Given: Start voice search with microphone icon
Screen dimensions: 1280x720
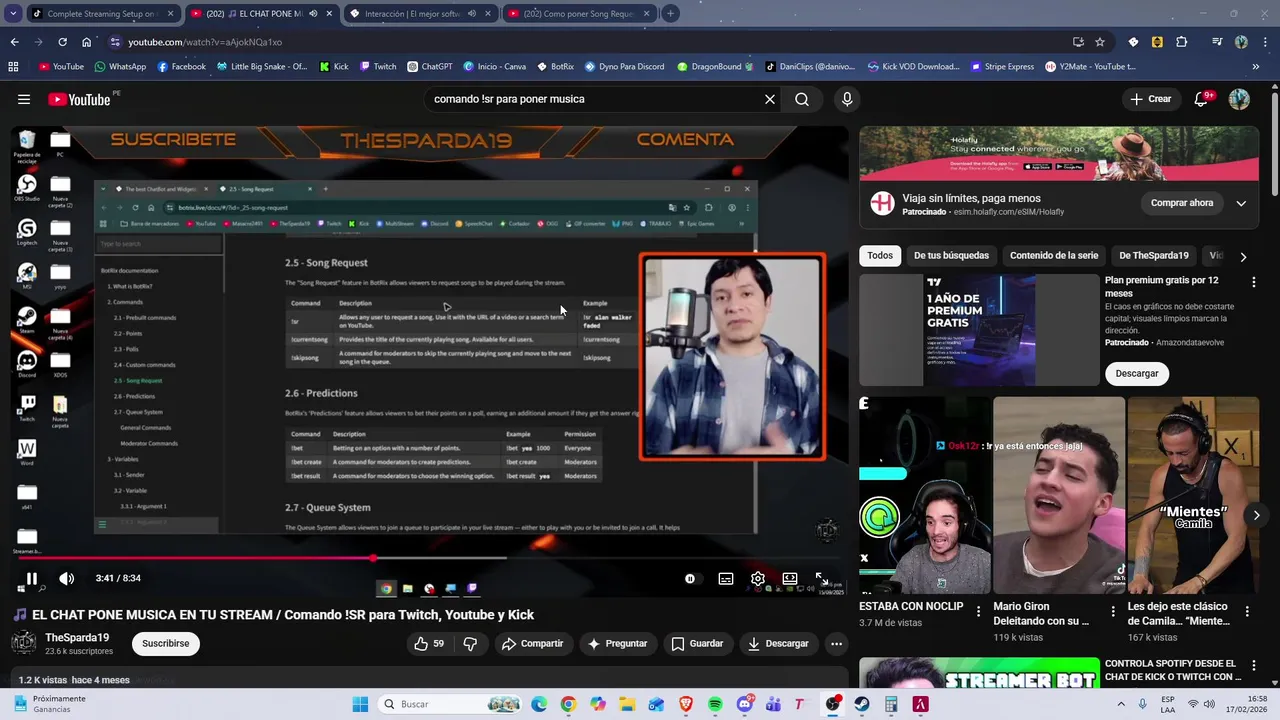Looking at the screenshot, I should click(x=847, y=99).
